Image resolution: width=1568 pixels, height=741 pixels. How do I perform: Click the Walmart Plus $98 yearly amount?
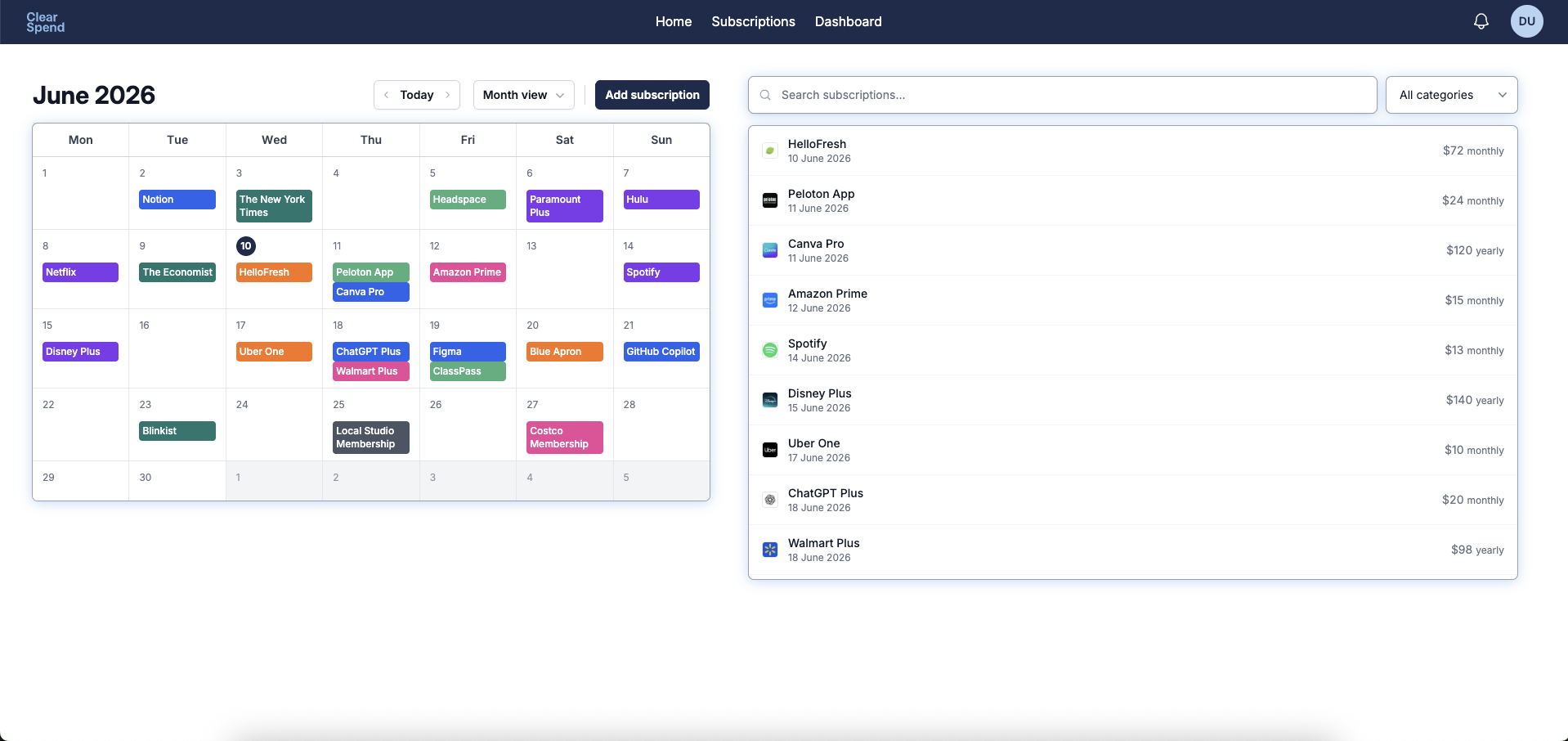1477,550
